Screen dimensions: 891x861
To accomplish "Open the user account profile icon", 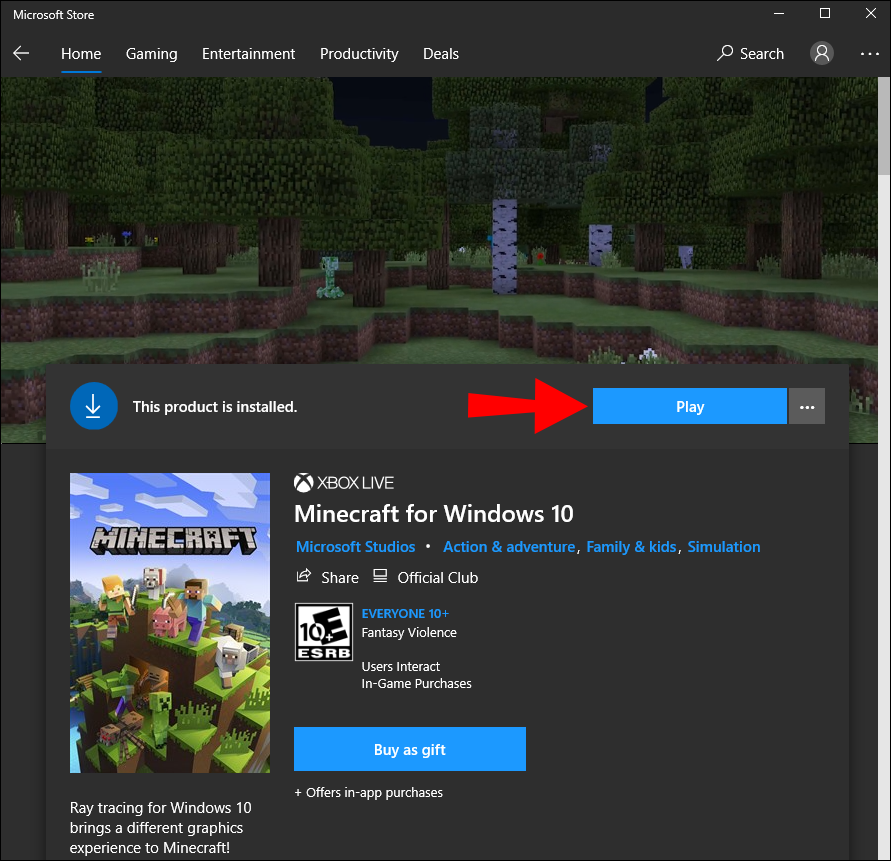I will coord(821,53).
